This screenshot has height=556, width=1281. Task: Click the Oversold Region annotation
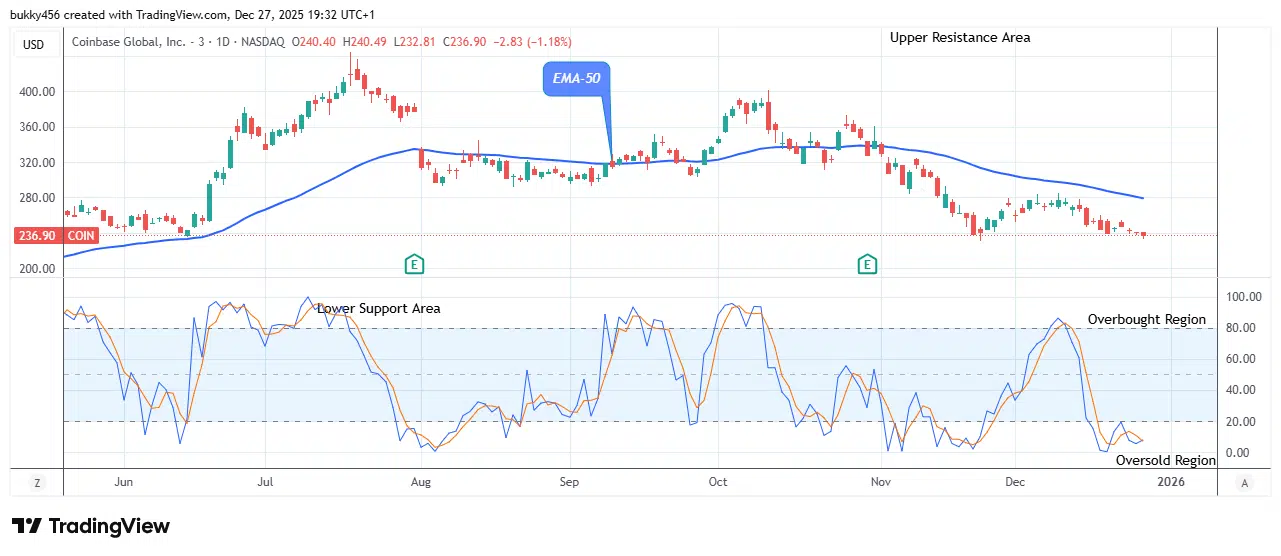pyautogui.click(x=1166, y=460)
